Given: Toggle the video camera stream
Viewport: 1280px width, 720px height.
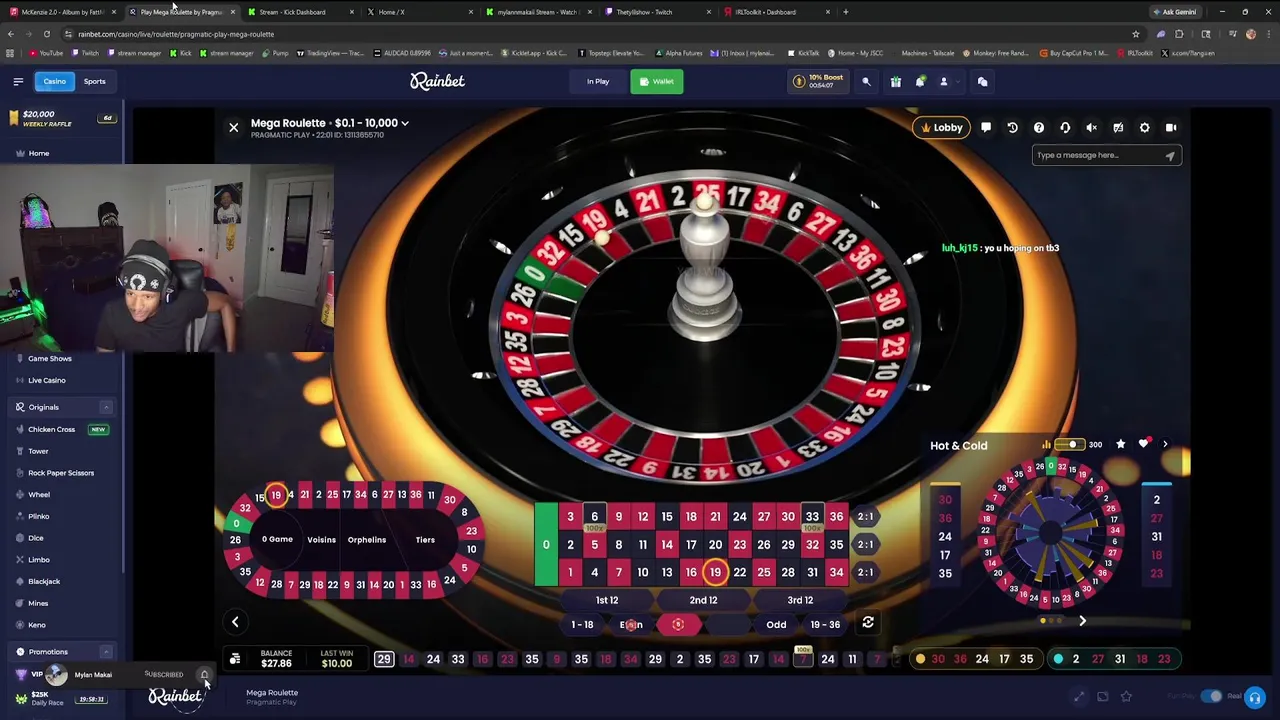Looking at the screenshot, I should (1171, 128).
